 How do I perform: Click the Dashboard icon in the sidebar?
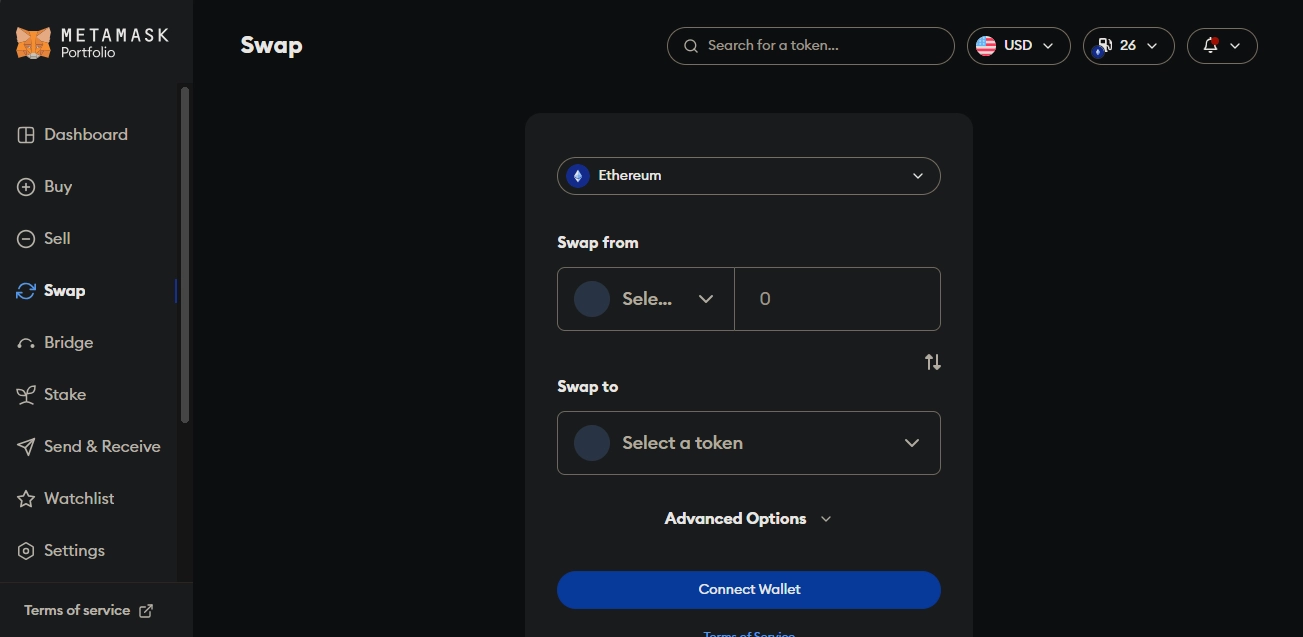pyautogui.click(x=26, y=135)
